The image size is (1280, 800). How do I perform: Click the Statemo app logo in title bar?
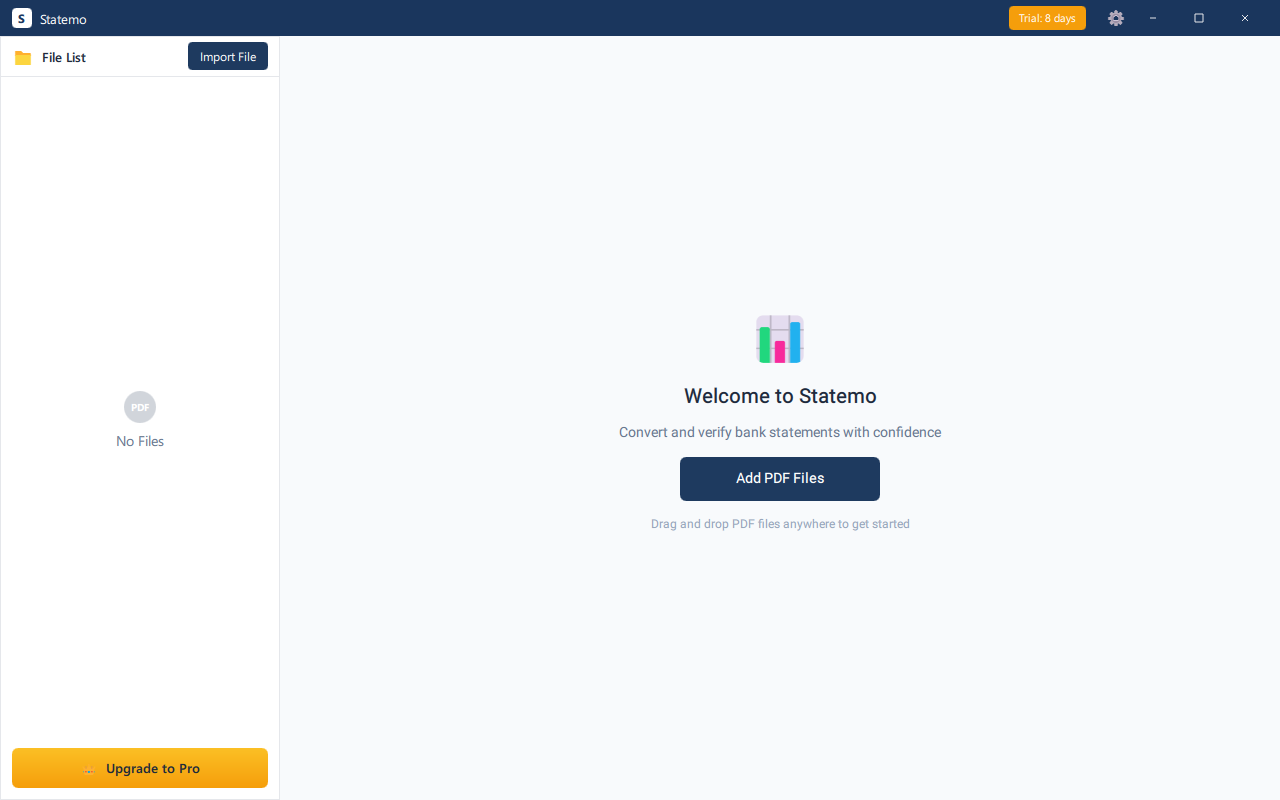point(22,18)
